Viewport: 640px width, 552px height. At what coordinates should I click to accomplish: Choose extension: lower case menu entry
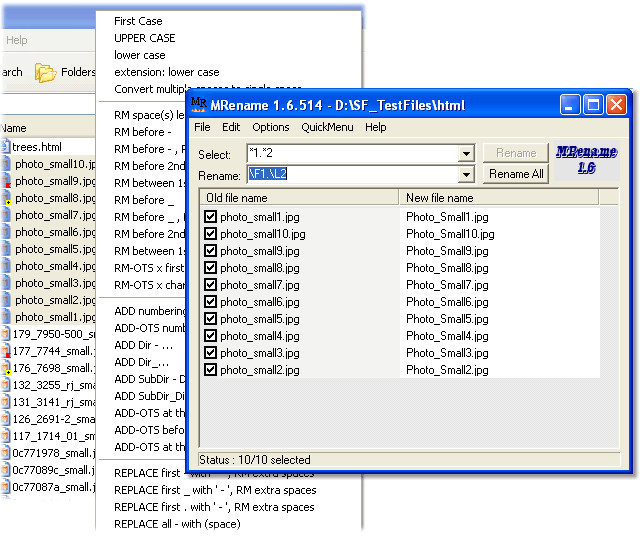pyautogui.click(x=167, y=72)
